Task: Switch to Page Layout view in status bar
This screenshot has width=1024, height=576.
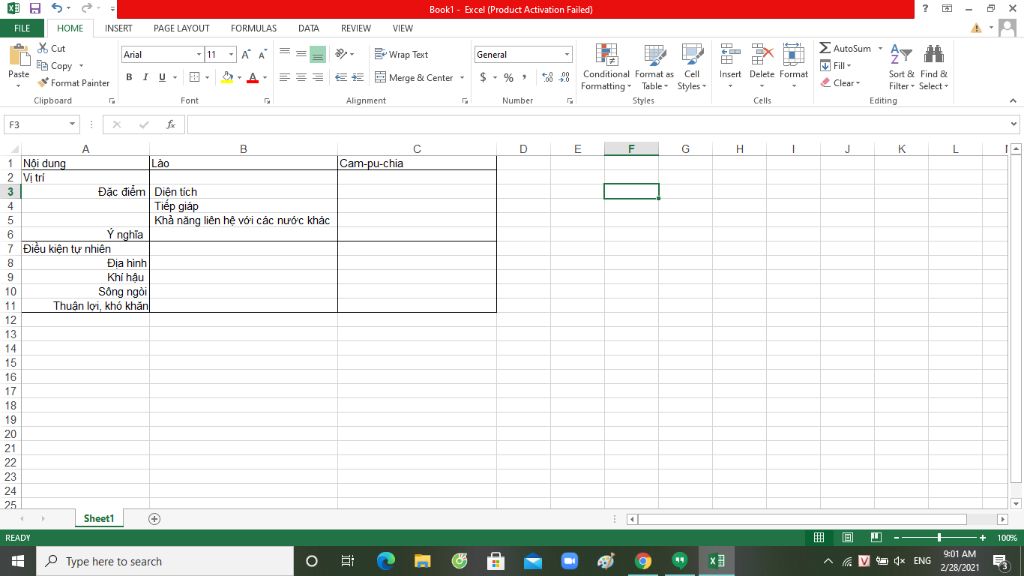Action: point(847,537)
